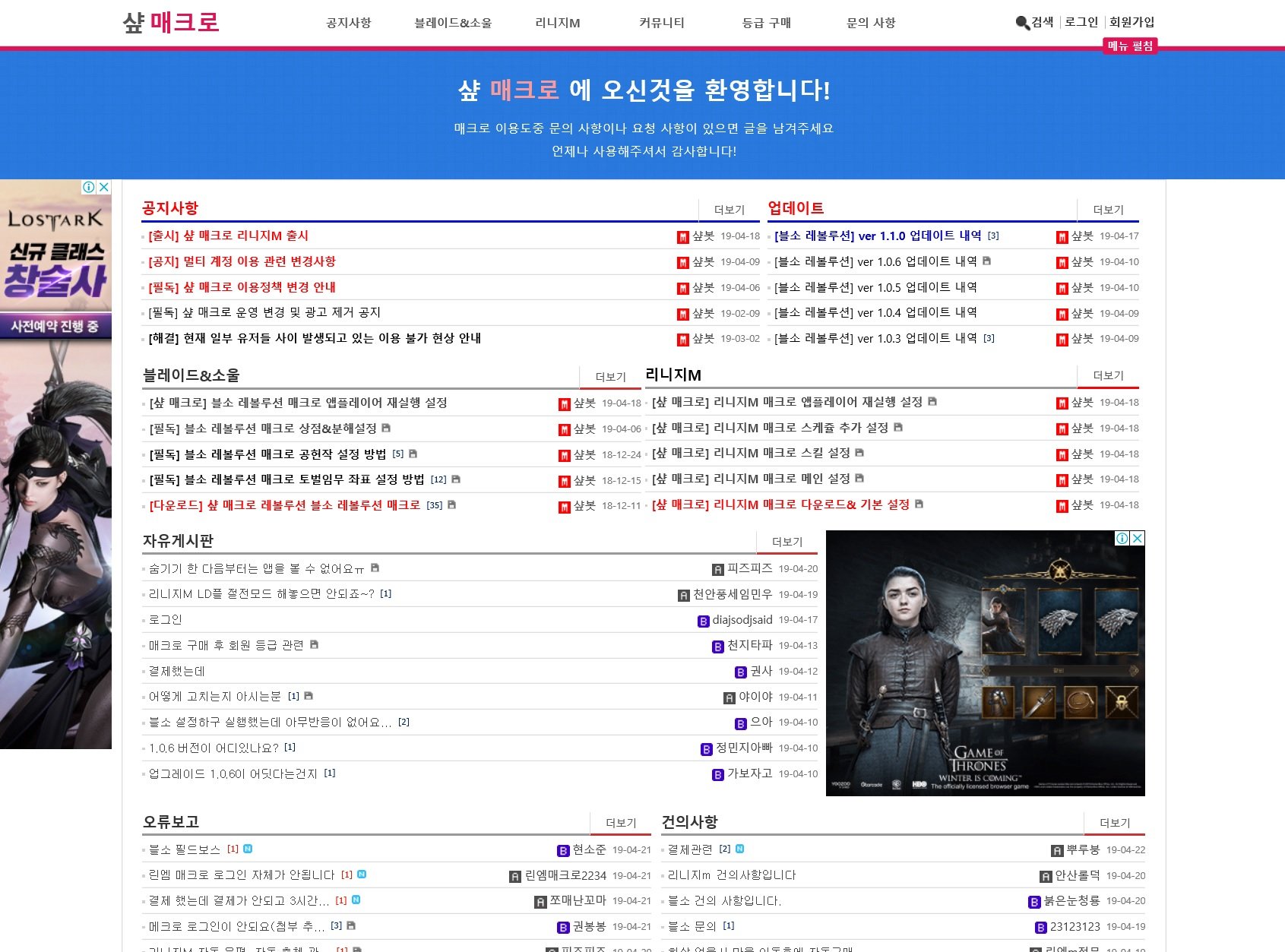The height and width of the screenshot is (952, 1285).
Task: Open the post 업그레이드 1.0.6이 어딧다는건지
Action: click(233, 773)
